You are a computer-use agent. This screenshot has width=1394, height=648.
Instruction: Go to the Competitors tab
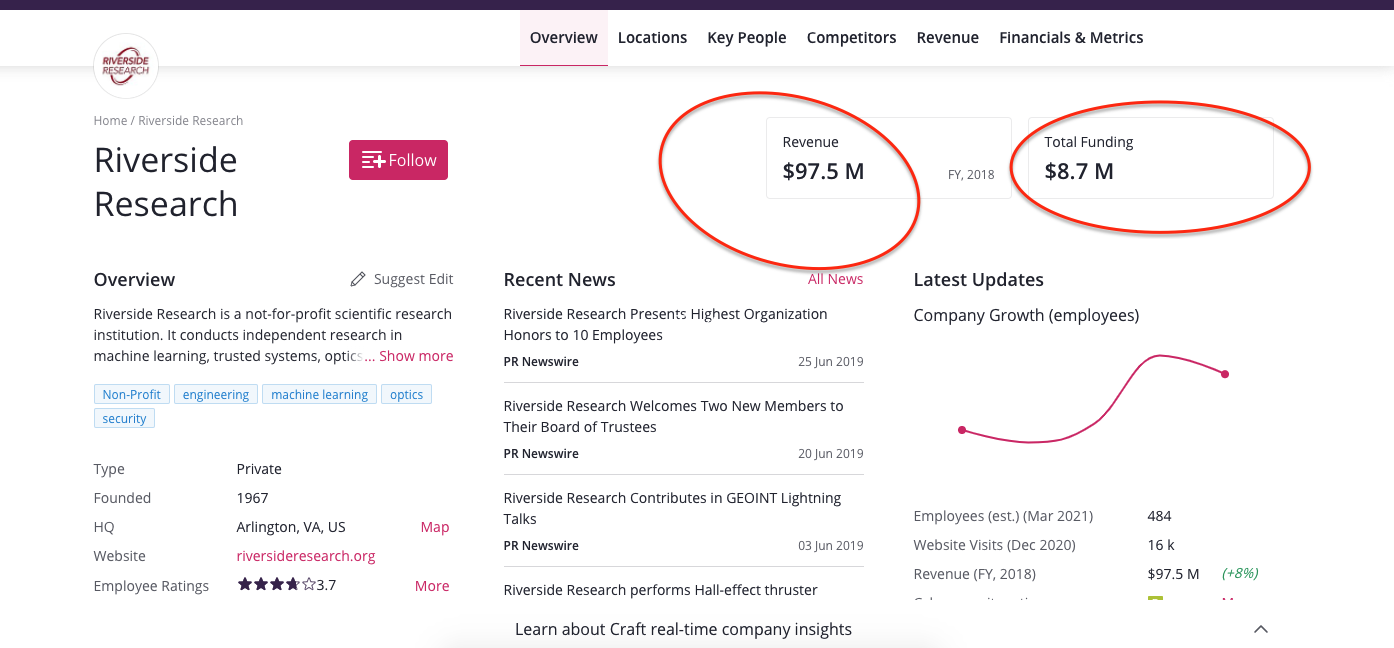852,38
